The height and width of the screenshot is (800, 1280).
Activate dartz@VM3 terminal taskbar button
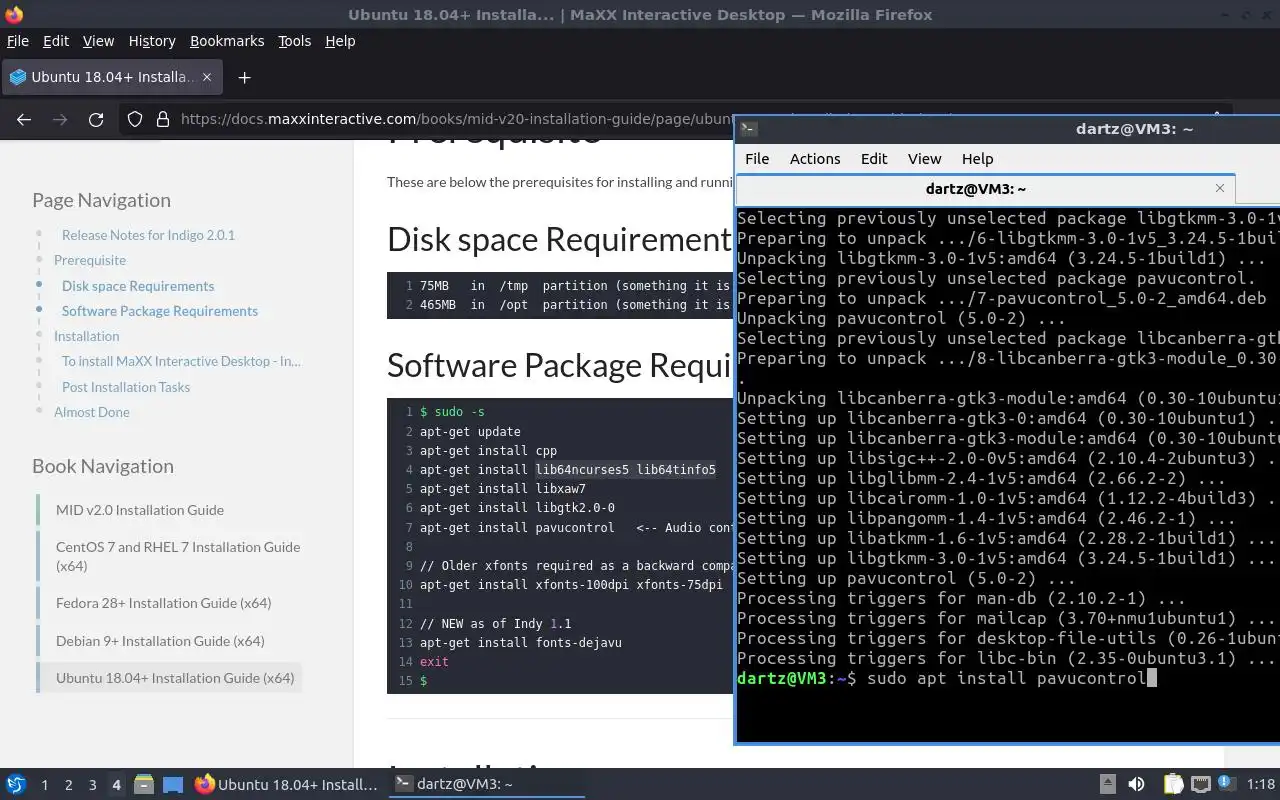[486, 784]
